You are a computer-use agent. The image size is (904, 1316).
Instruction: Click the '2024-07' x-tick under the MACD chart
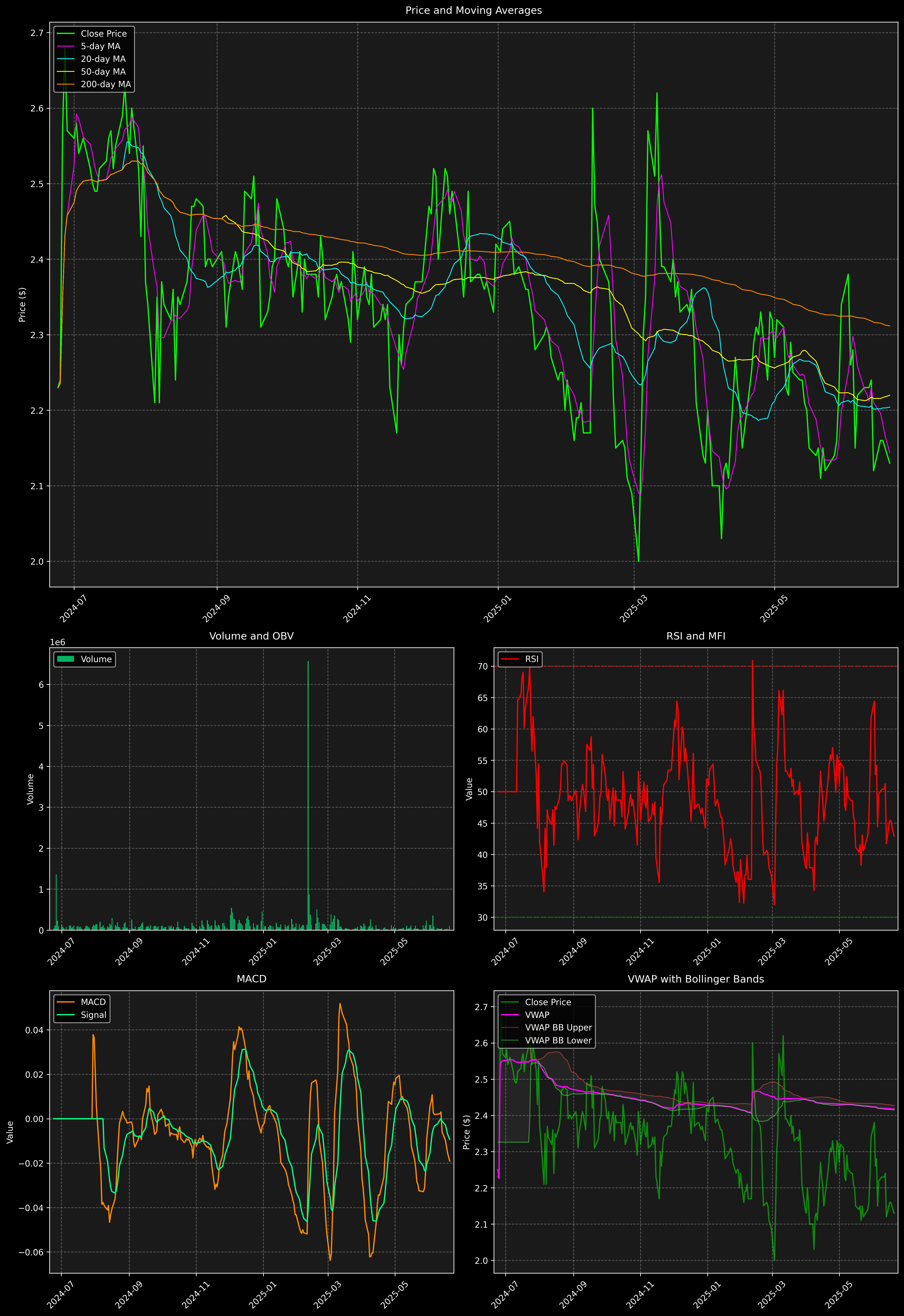point(61,1295)
